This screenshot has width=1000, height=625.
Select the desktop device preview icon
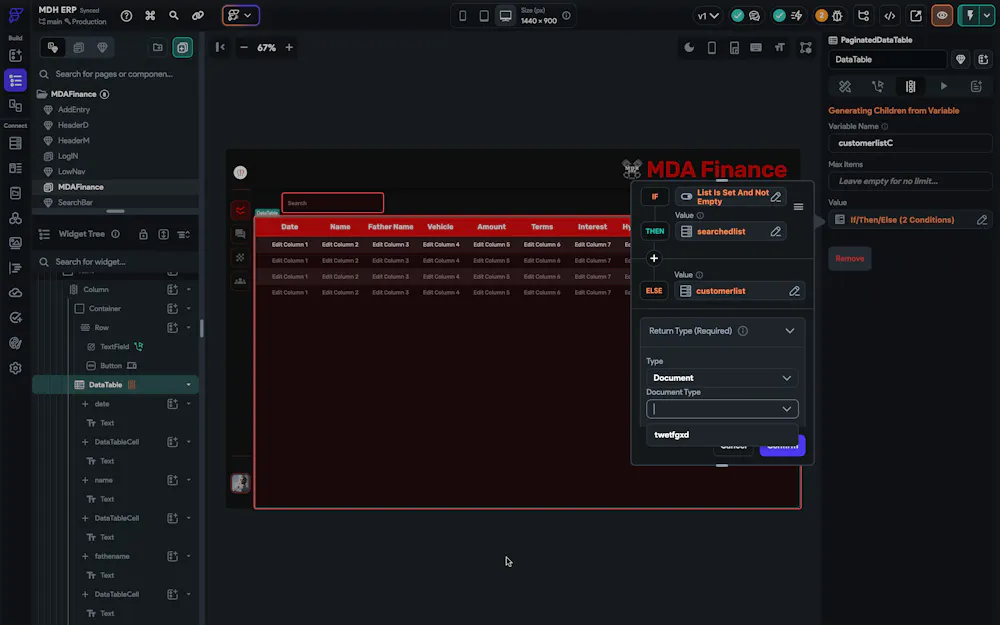point(505,16)
